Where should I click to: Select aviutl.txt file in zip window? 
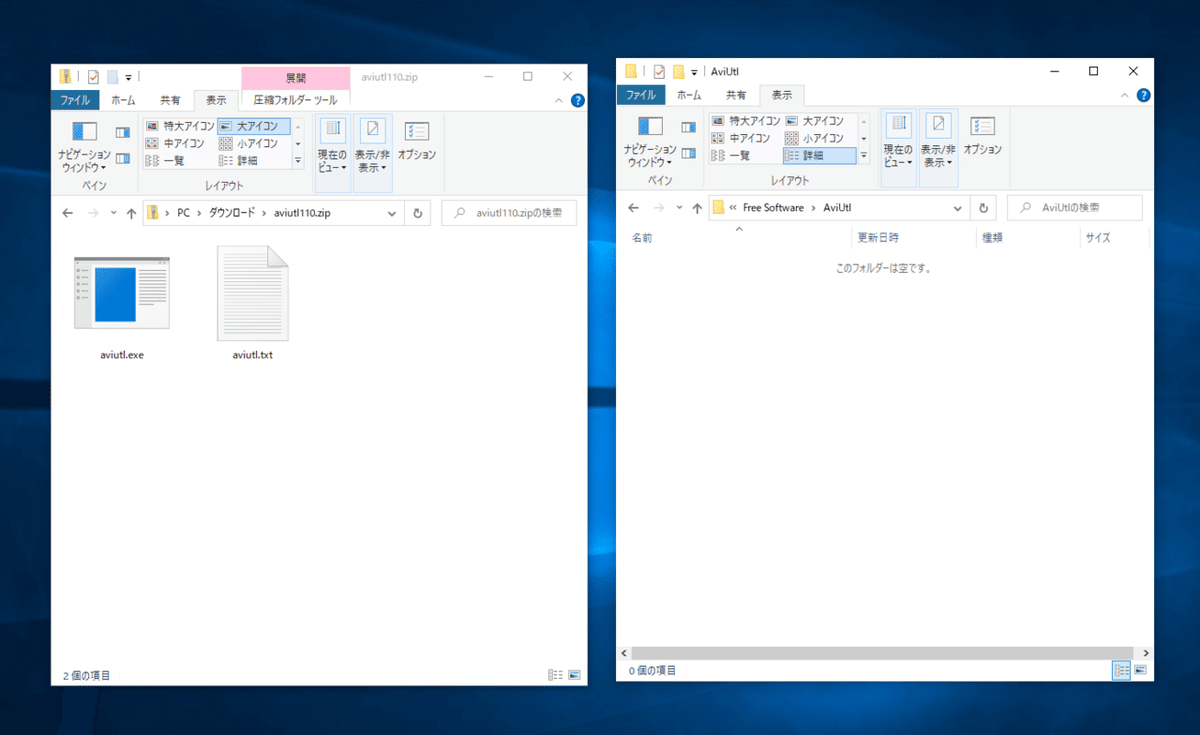coord(252,303)
